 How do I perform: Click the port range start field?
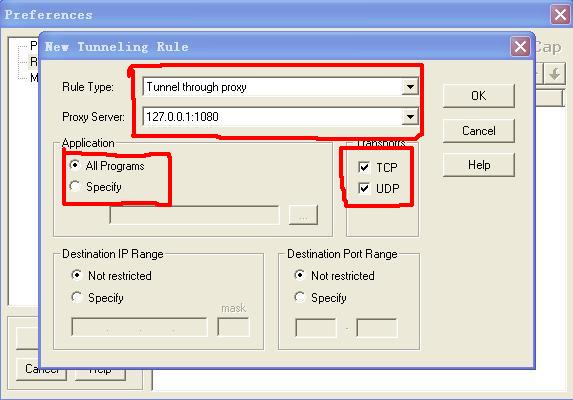pos(316,328)
